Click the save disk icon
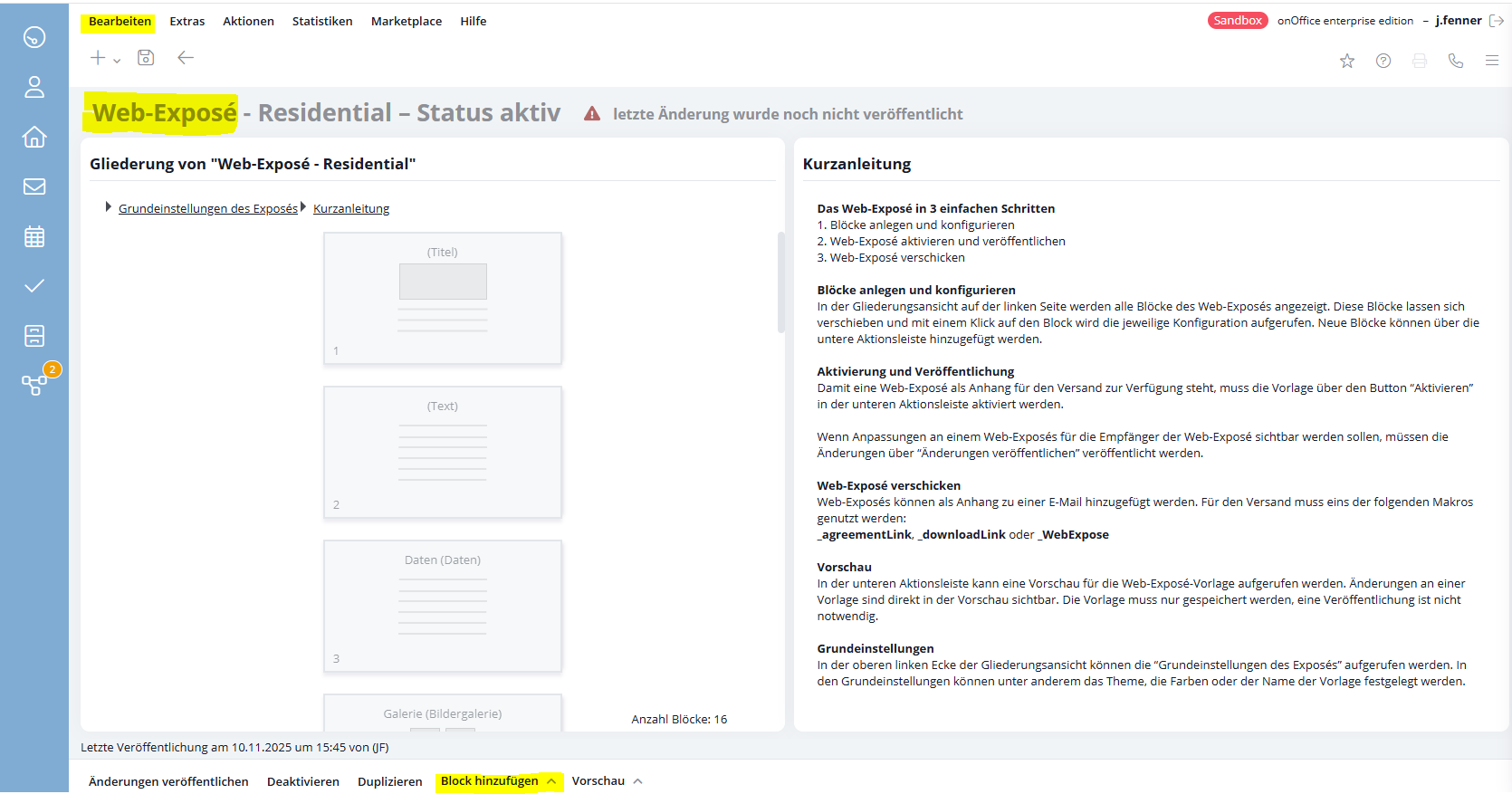The image size is (1512, 794). (x=146, y=58)
